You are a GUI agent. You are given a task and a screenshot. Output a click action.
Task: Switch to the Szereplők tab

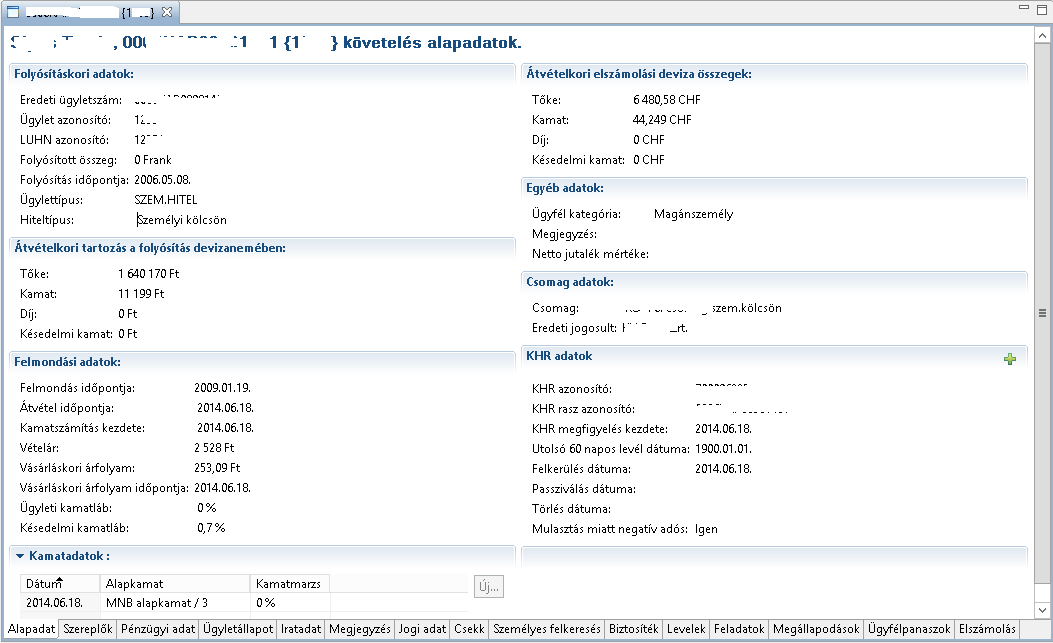point(87,629)
